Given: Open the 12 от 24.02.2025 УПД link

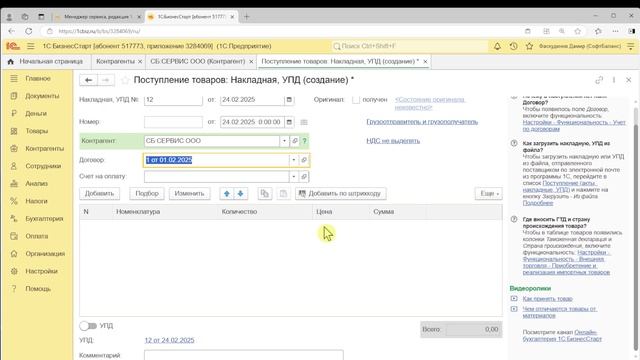Looking at the screenshot, I should tap(169, 340).
